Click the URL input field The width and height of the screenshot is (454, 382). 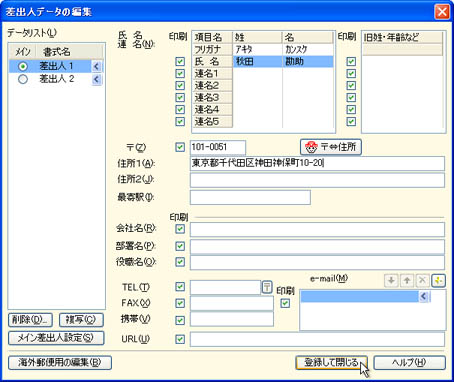tap(317, 339)
